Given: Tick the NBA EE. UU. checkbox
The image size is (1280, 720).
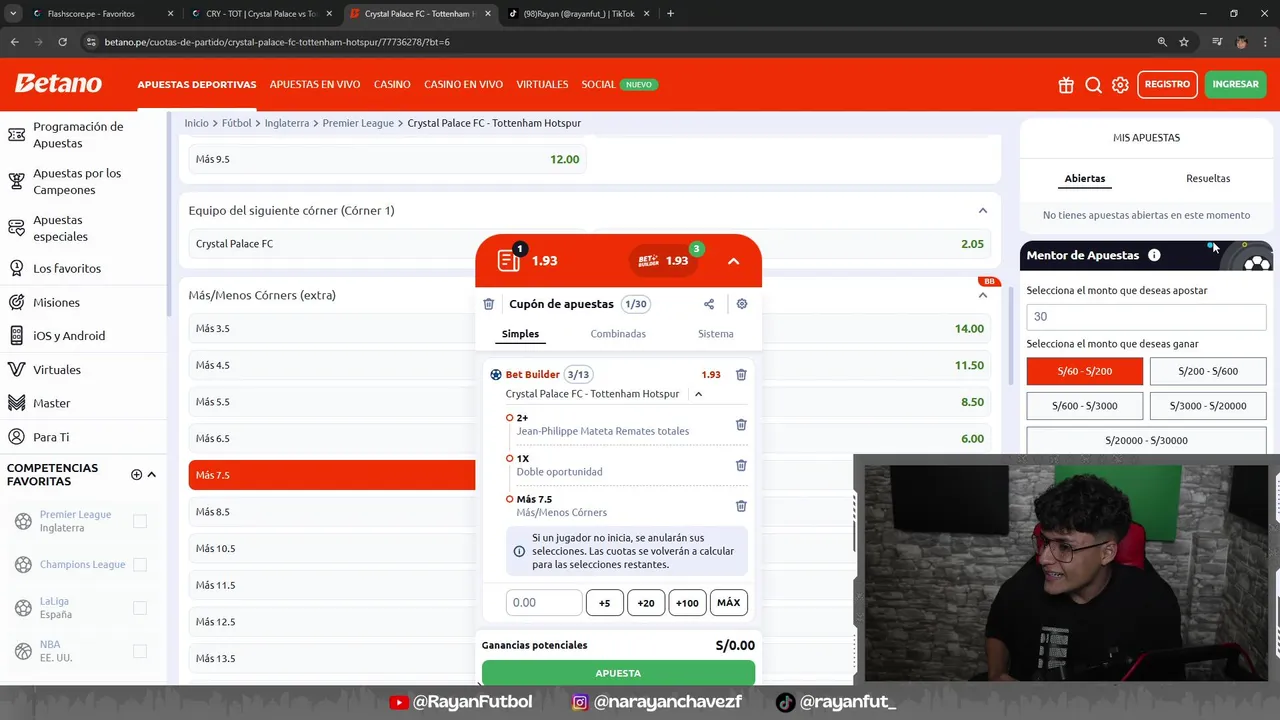Looking at the screenshot, I should tap(140, 651).
